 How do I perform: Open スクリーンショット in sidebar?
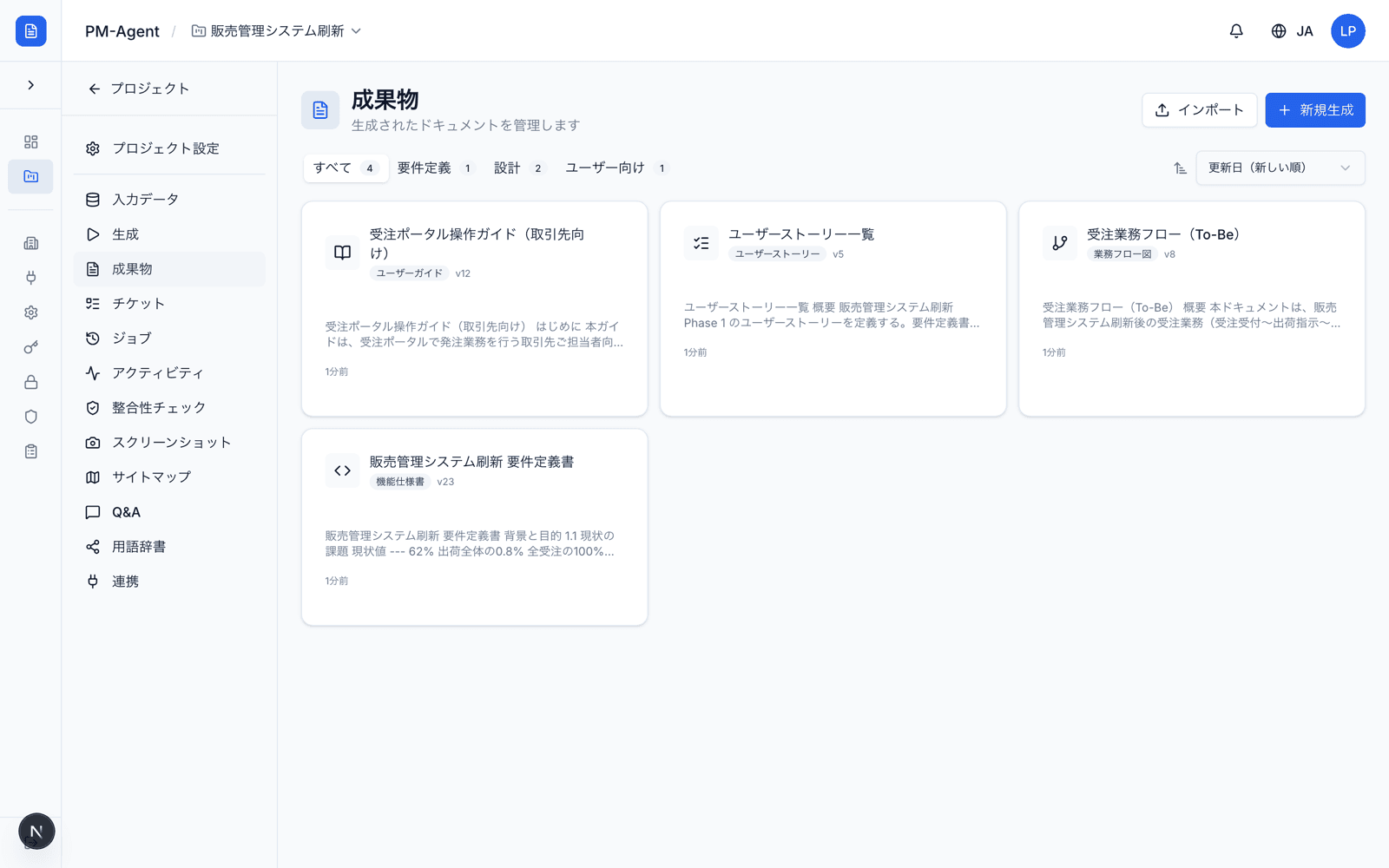coord(169,443)
